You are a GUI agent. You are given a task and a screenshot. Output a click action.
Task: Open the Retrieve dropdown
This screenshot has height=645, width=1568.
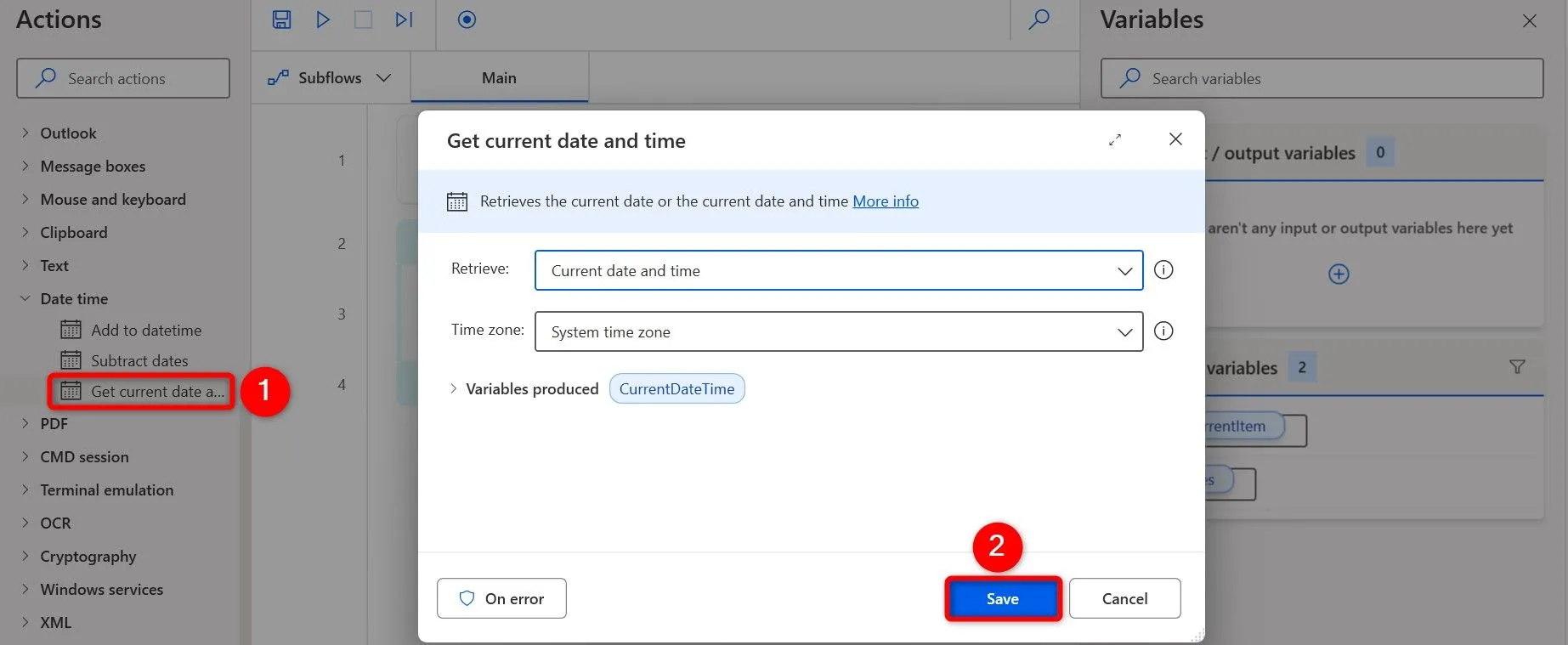point(838,271)
